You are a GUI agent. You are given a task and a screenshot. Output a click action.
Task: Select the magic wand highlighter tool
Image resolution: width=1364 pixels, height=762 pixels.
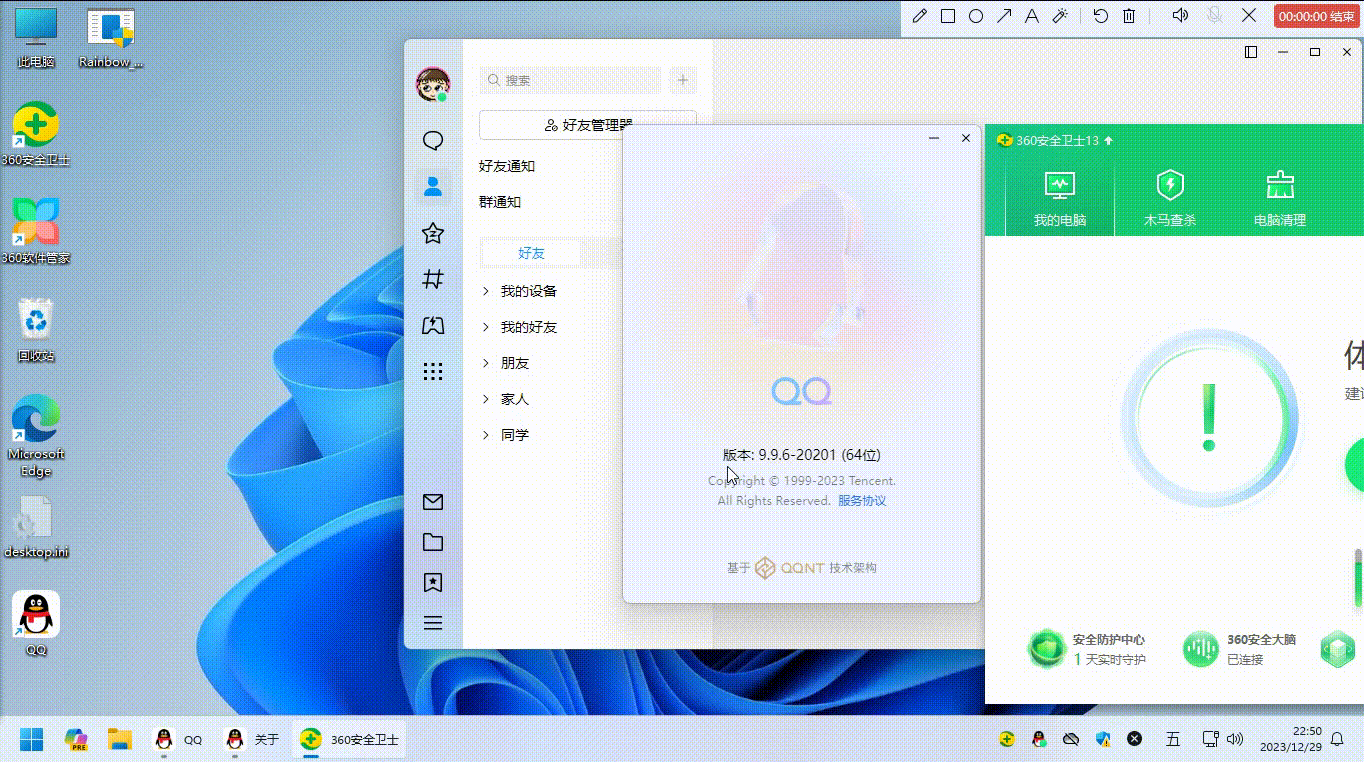coord(1061,15)
